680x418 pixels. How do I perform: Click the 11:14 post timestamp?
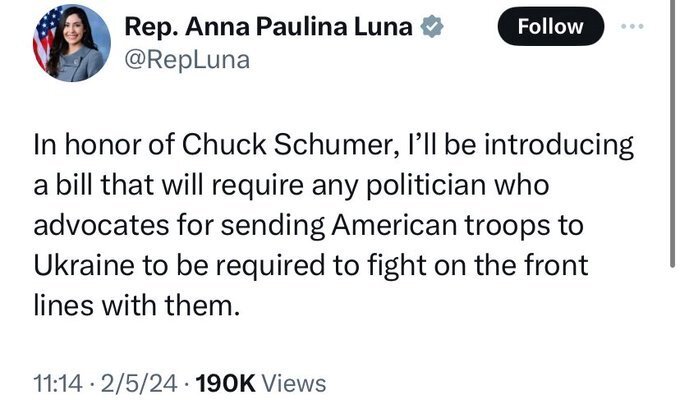(54, 383)
